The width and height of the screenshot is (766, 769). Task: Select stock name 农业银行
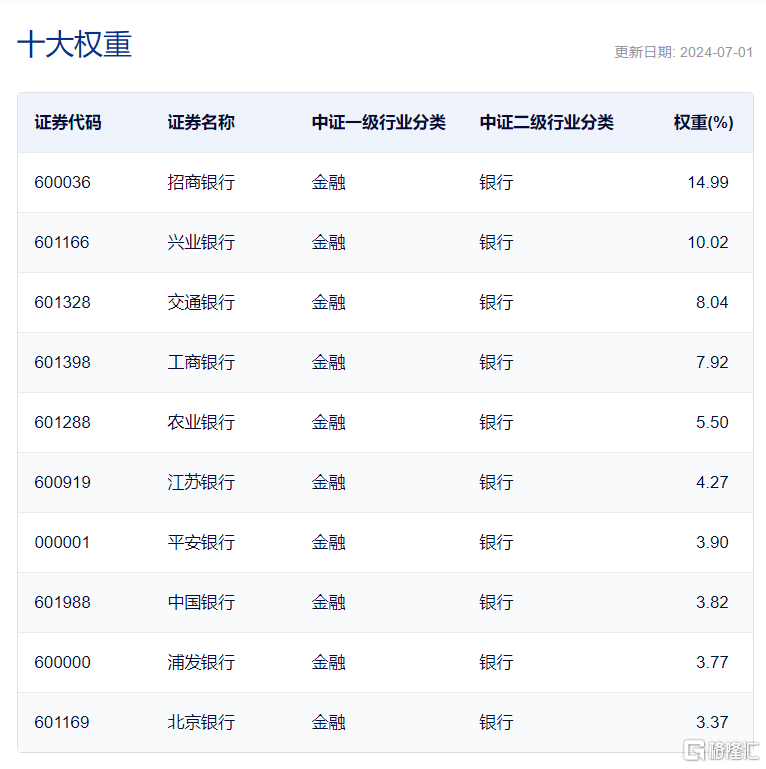tap(201, 422)
